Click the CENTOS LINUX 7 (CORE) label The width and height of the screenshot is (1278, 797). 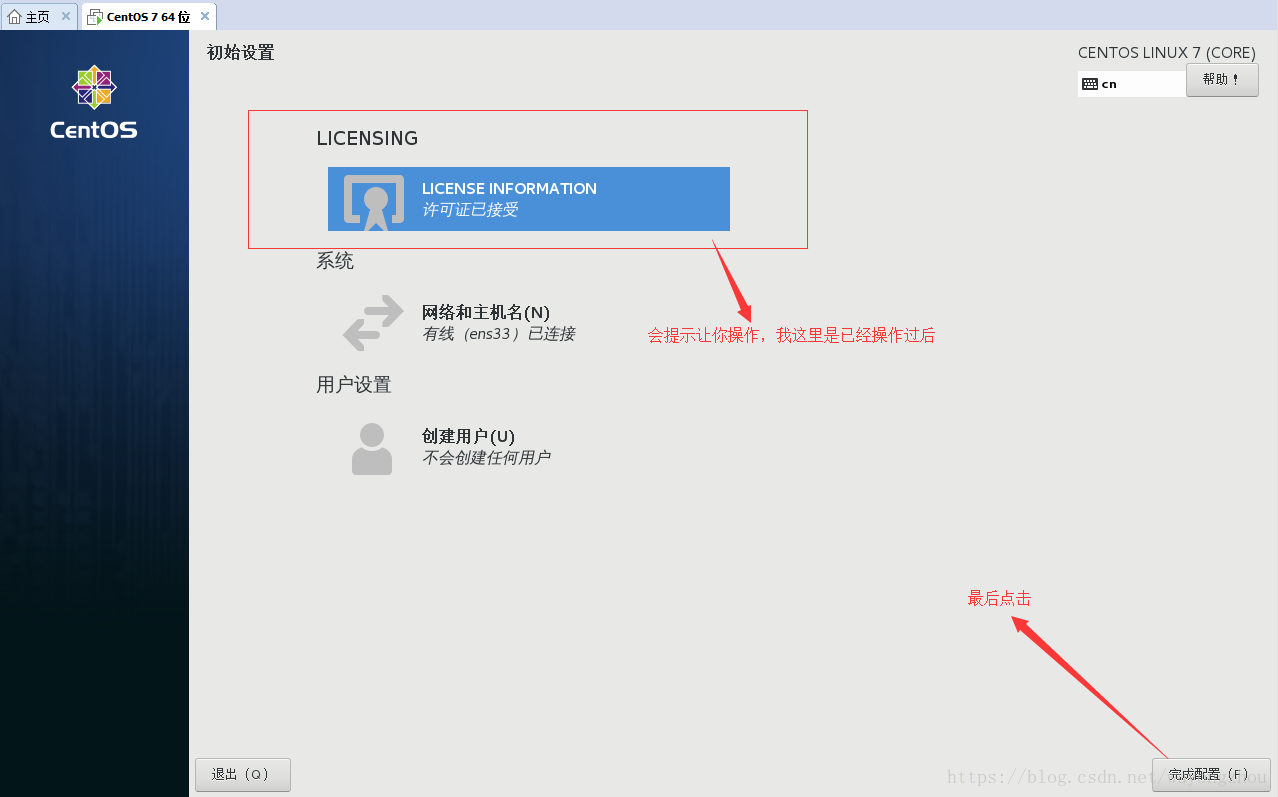1167,53
